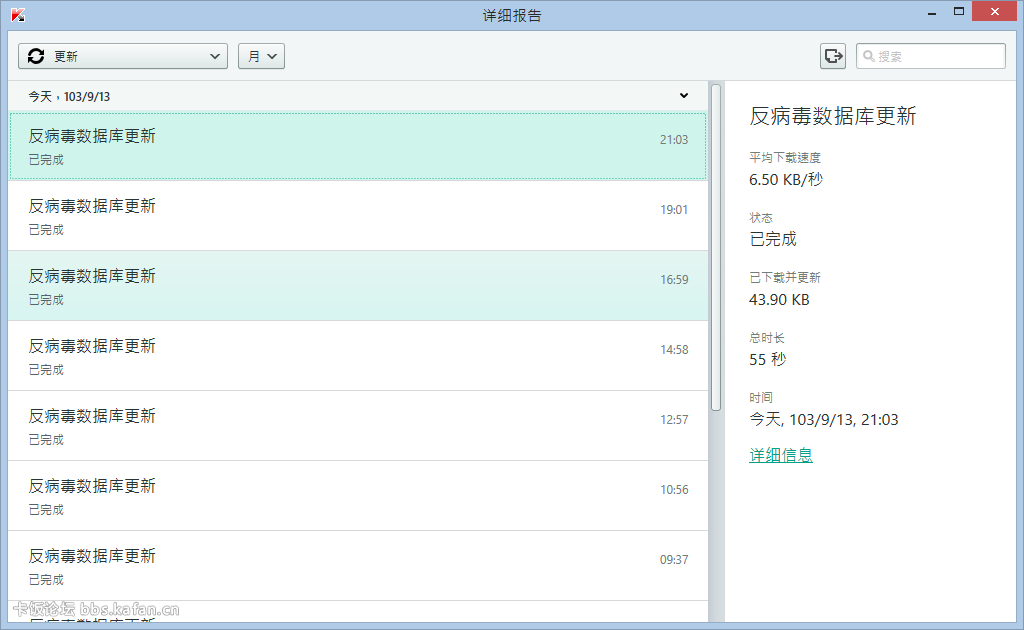
Task: Open the 详细信息 link
Action: pyautogui.click(x=781, y=455)
